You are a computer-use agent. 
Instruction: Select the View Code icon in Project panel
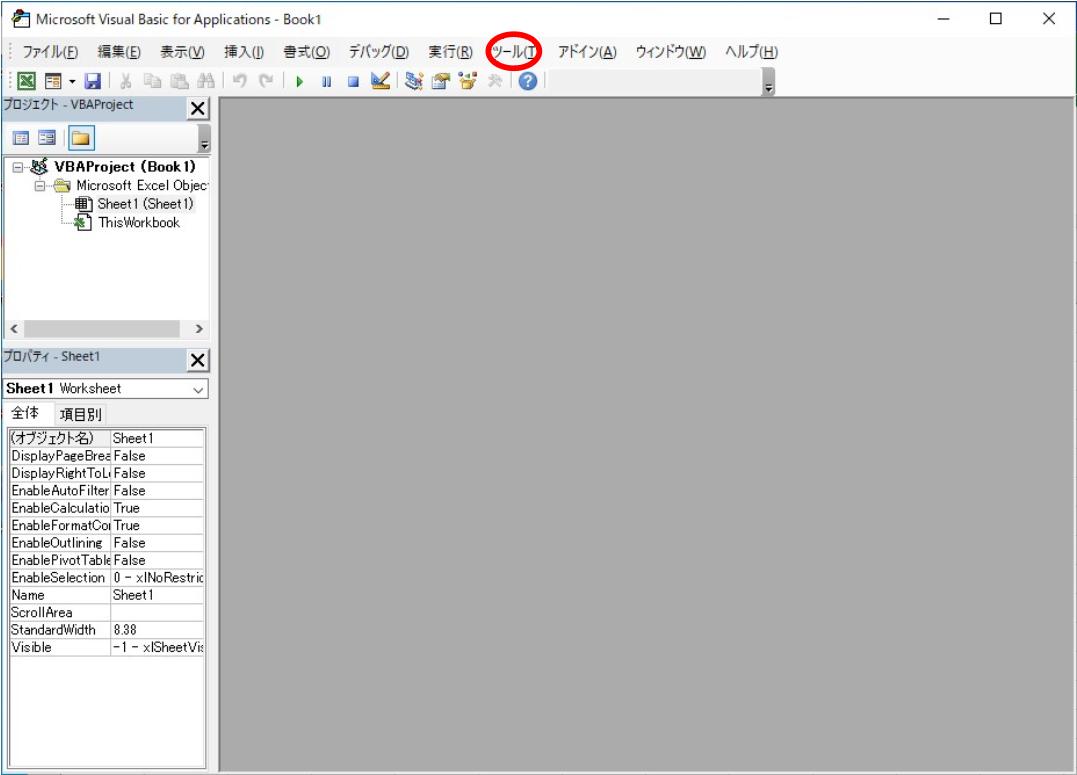[21, 135]
